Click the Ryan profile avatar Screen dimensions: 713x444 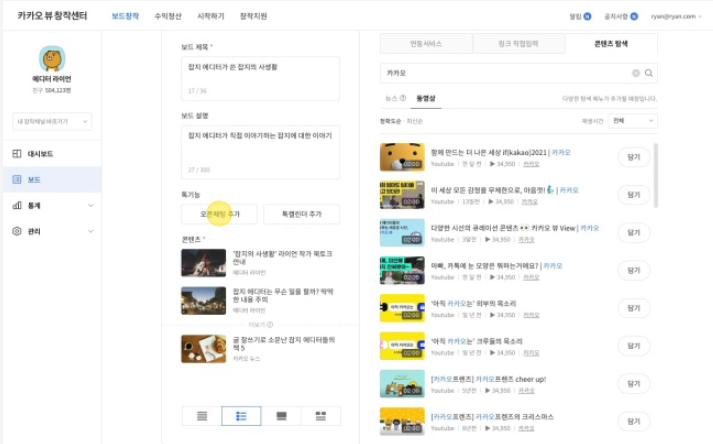click(52, 58)
